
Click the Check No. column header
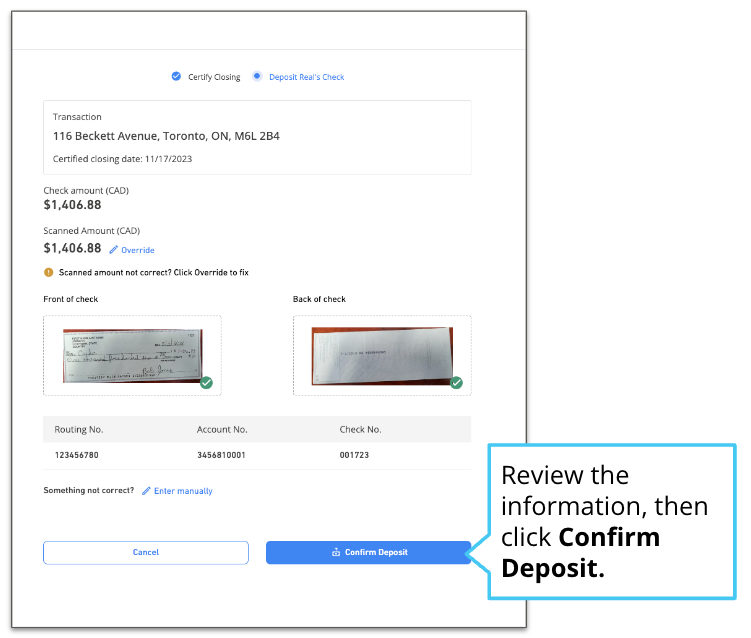(360, 430)
